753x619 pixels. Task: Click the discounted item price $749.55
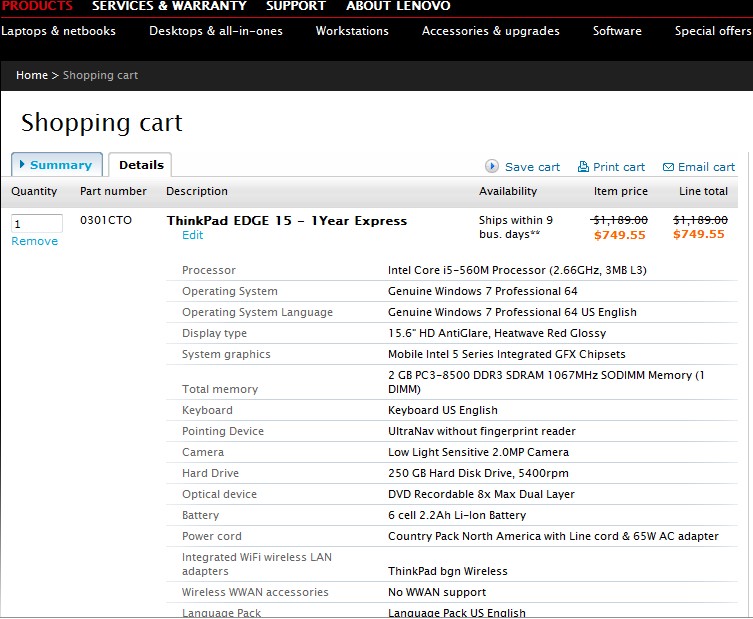[x=619, y=235]
